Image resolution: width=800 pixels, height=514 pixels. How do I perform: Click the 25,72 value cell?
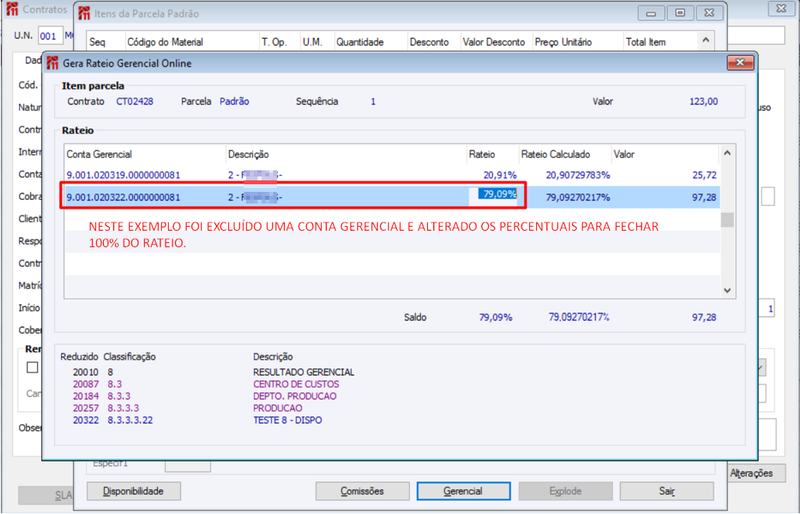pyautogui.click(x=704, y=175)
